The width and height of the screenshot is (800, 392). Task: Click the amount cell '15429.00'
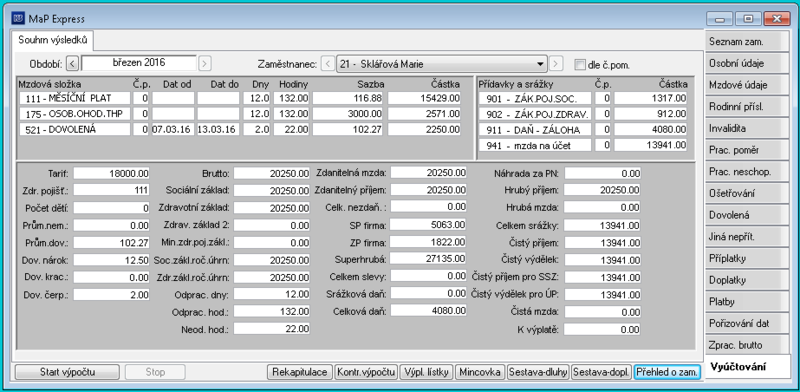424,98
